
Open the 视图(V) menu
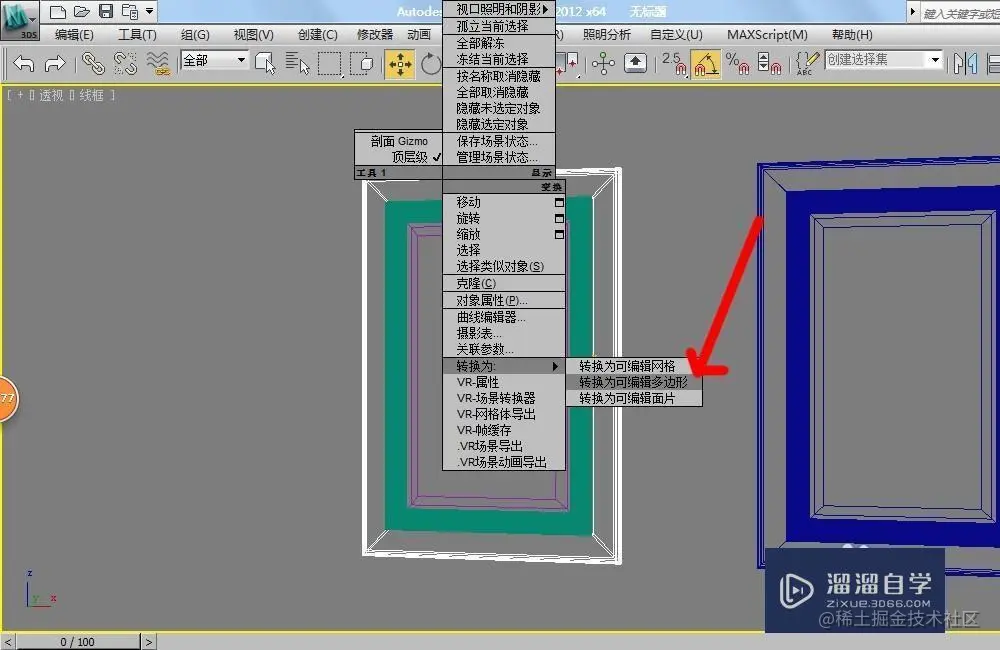click(x=253, y=34)
